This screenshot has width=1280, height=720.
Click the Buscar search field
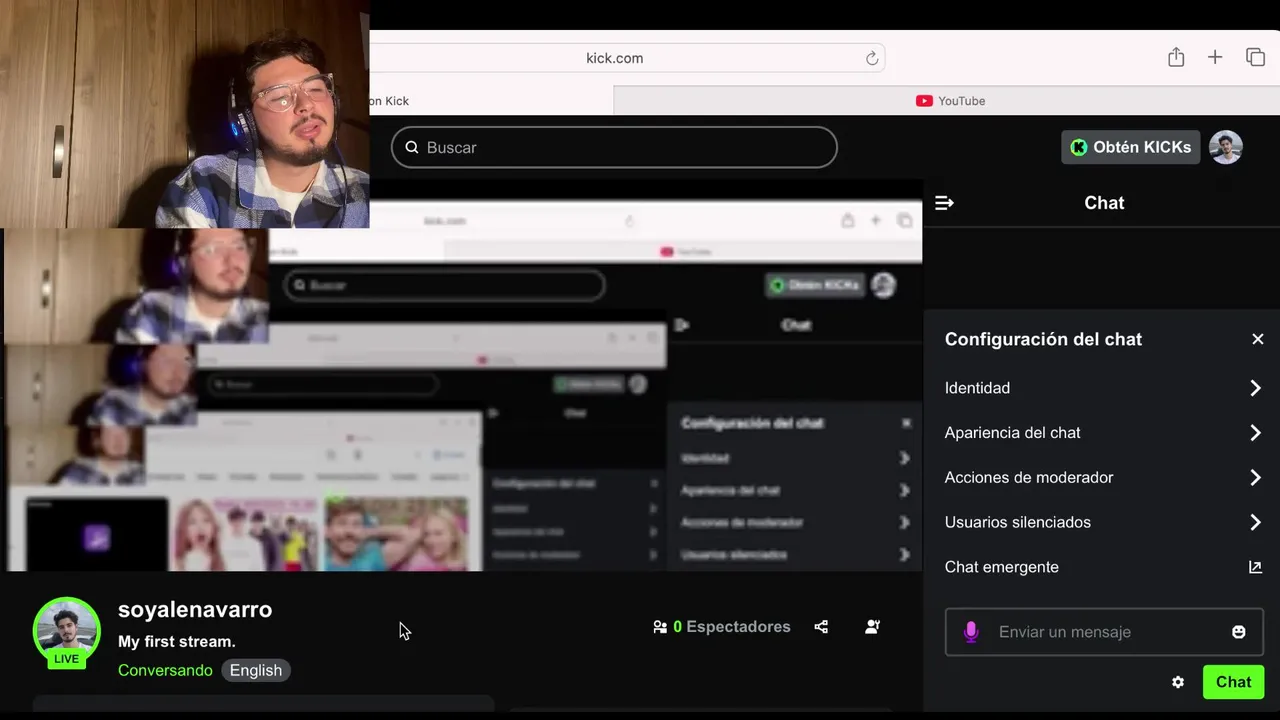614,147
